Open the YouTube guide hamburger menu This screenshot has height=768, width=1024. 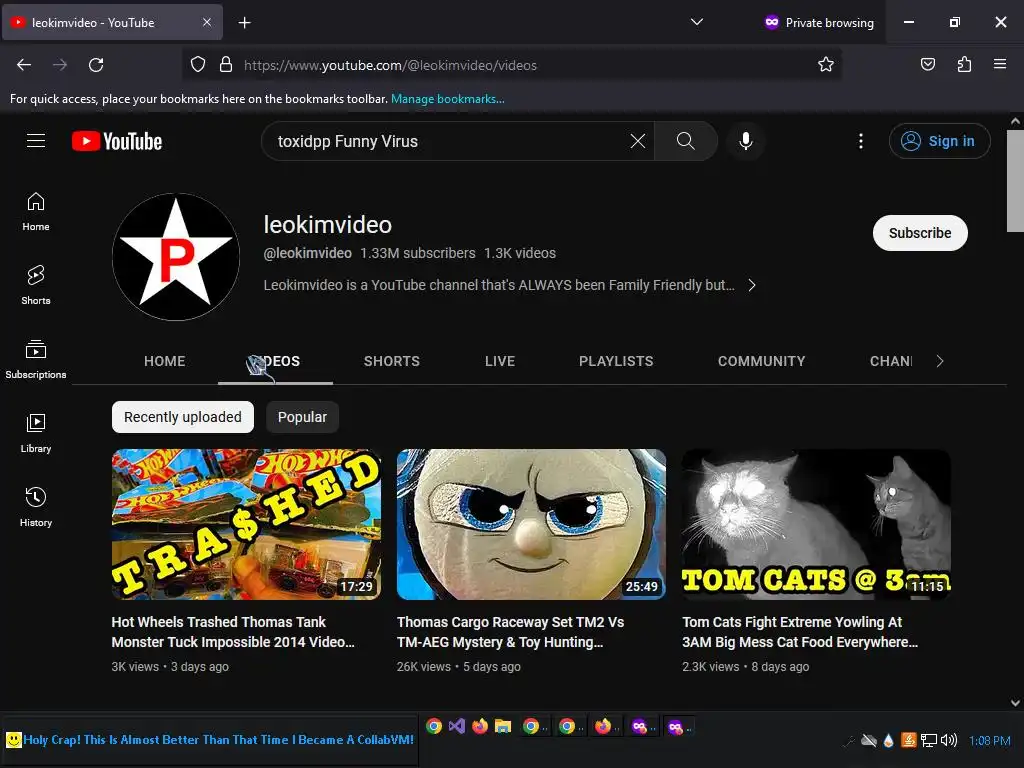coord(36,140)
